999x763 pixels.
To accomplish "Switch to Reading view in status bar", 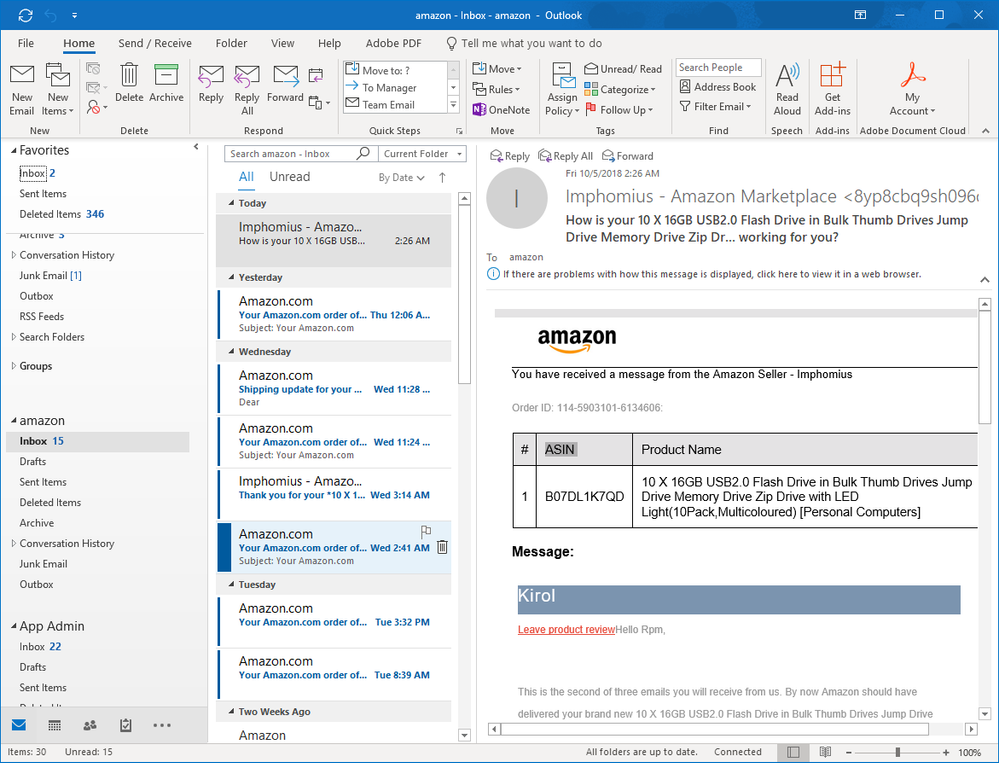I will tap(825, 752).
